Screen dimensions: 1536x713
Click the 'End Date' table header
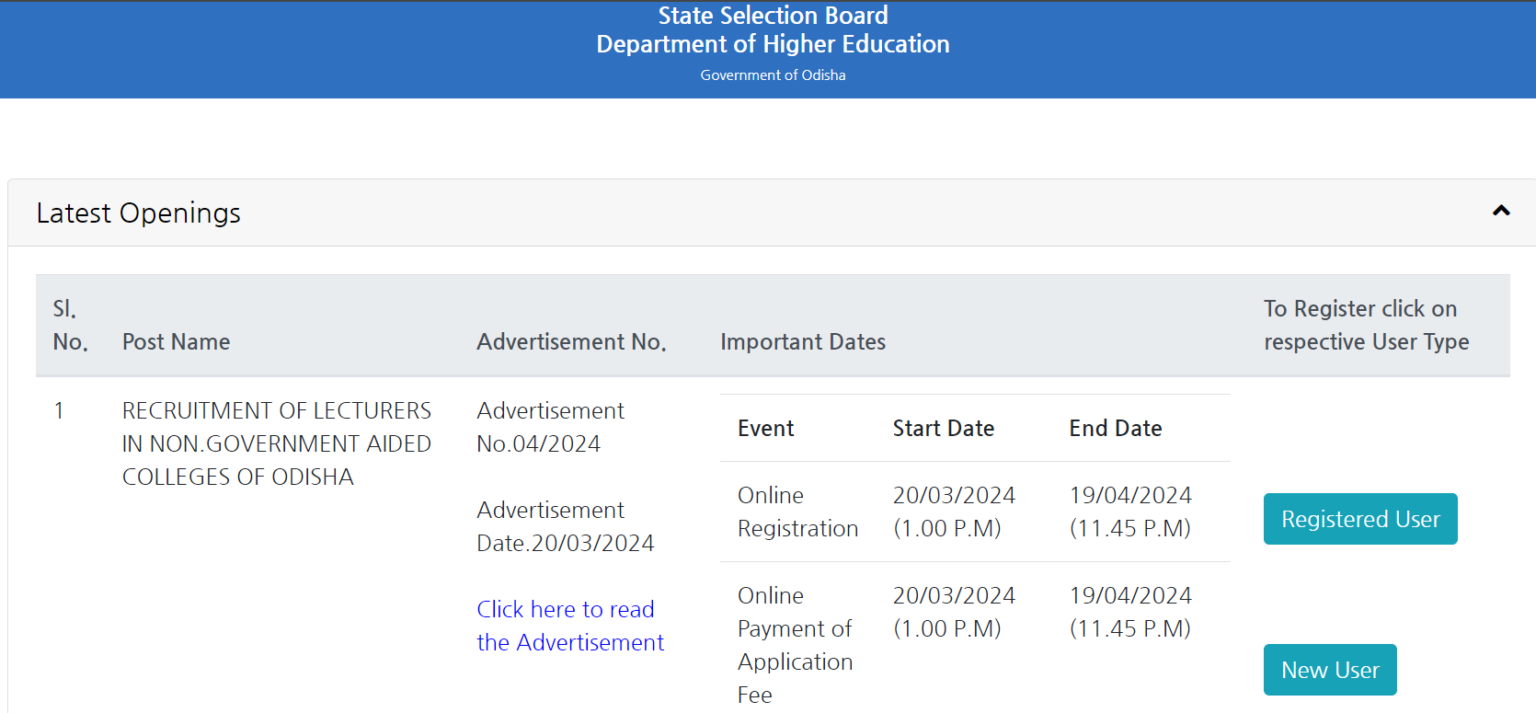point(1115,427)
